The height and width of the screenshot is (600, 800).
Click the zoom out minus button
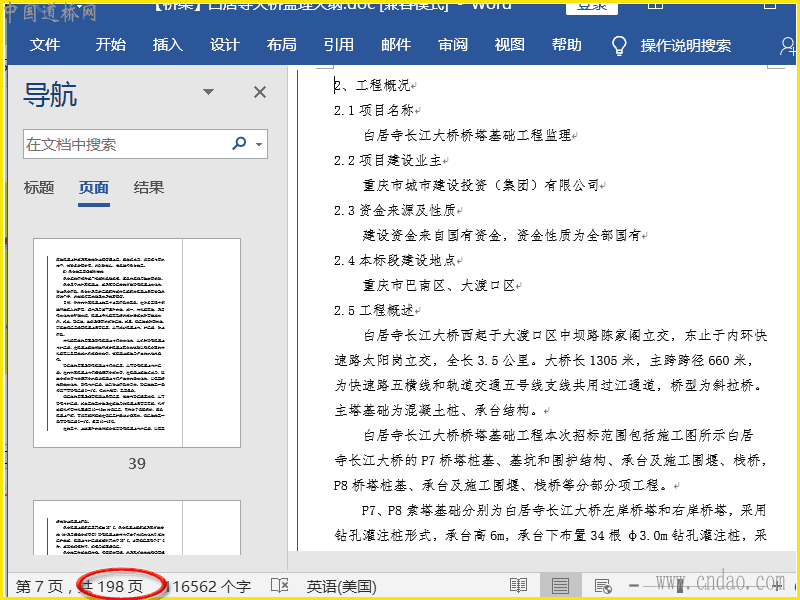(x=634, y=586)
